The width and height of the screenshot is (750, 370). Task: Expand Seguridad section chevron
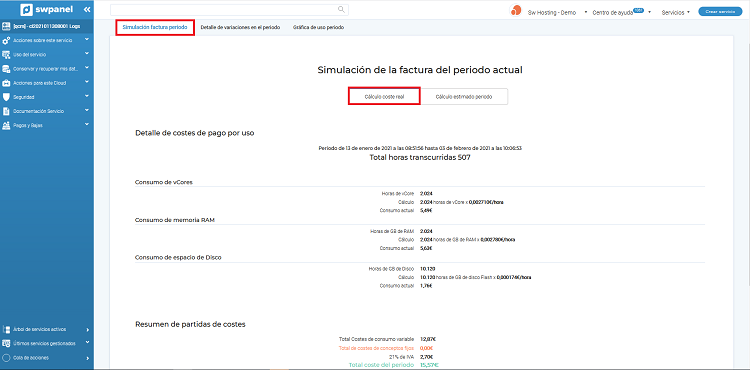(x=87, y=96)
